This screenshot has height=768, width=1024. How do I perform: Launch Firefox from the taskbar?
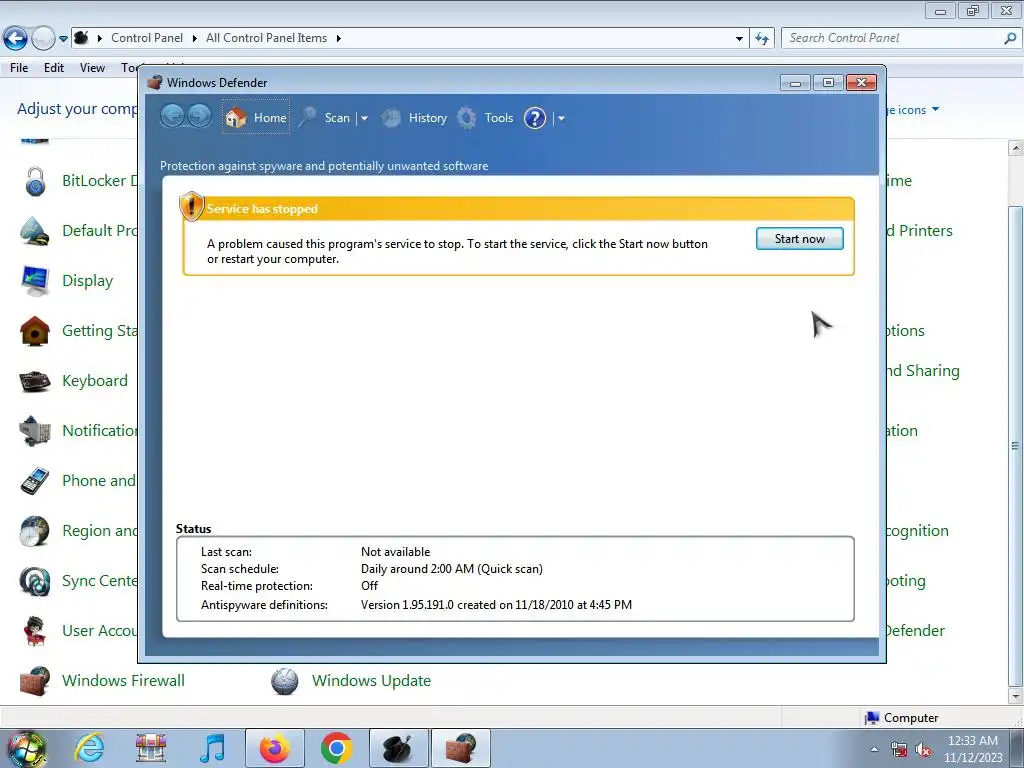point(275,748)
